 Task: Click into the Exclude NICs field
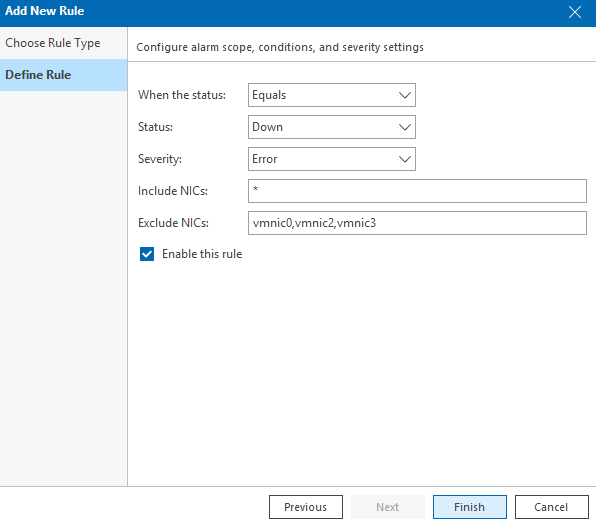pos(417,223)
